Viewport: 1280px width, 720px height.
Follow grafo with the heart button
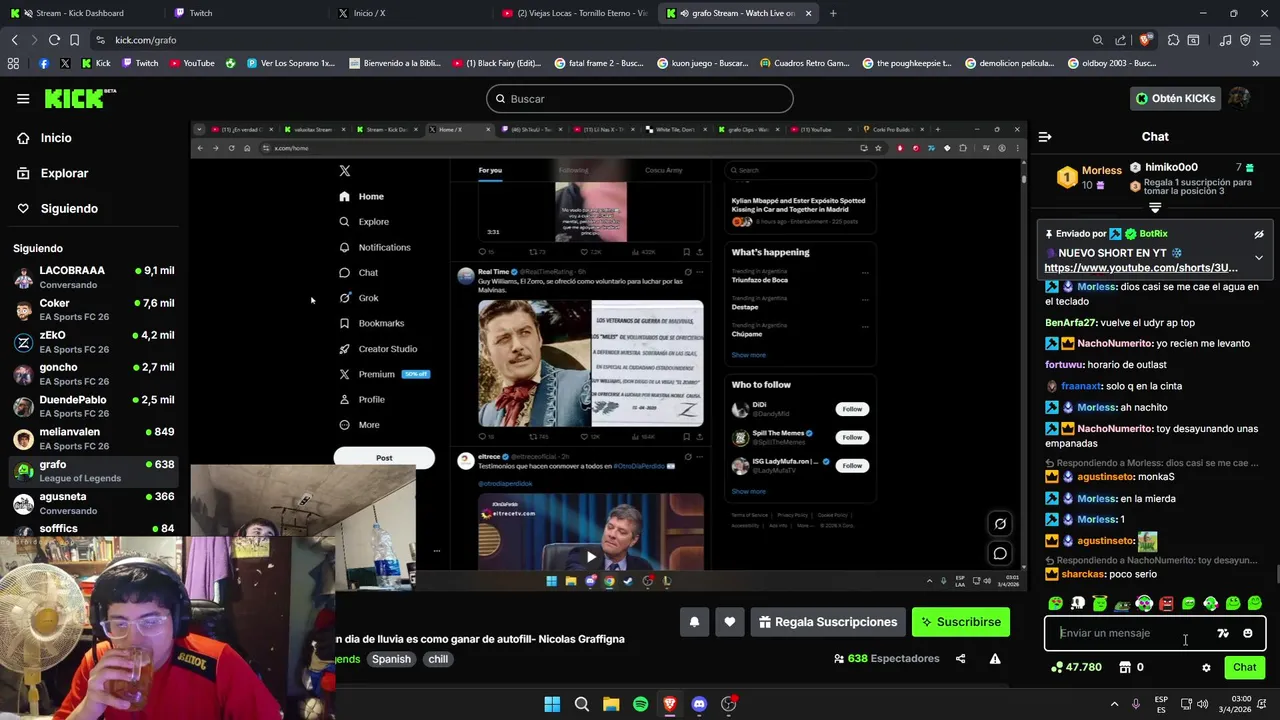click(x=730, y=622)
